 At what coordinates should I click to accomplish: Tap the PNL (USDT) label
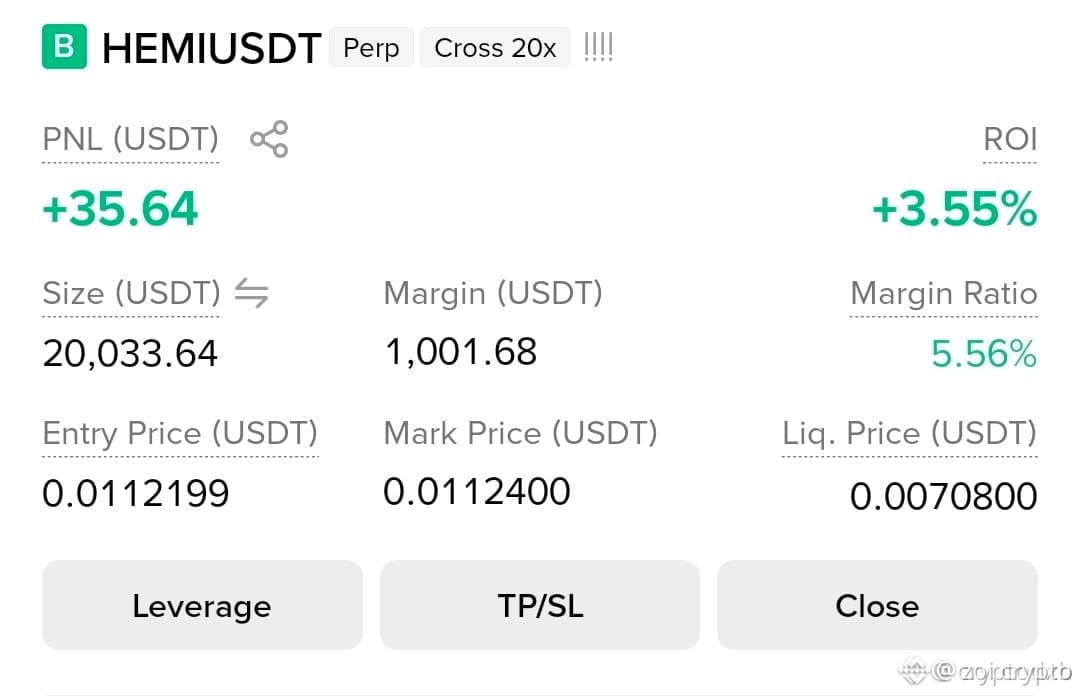(x=130, y=139)
